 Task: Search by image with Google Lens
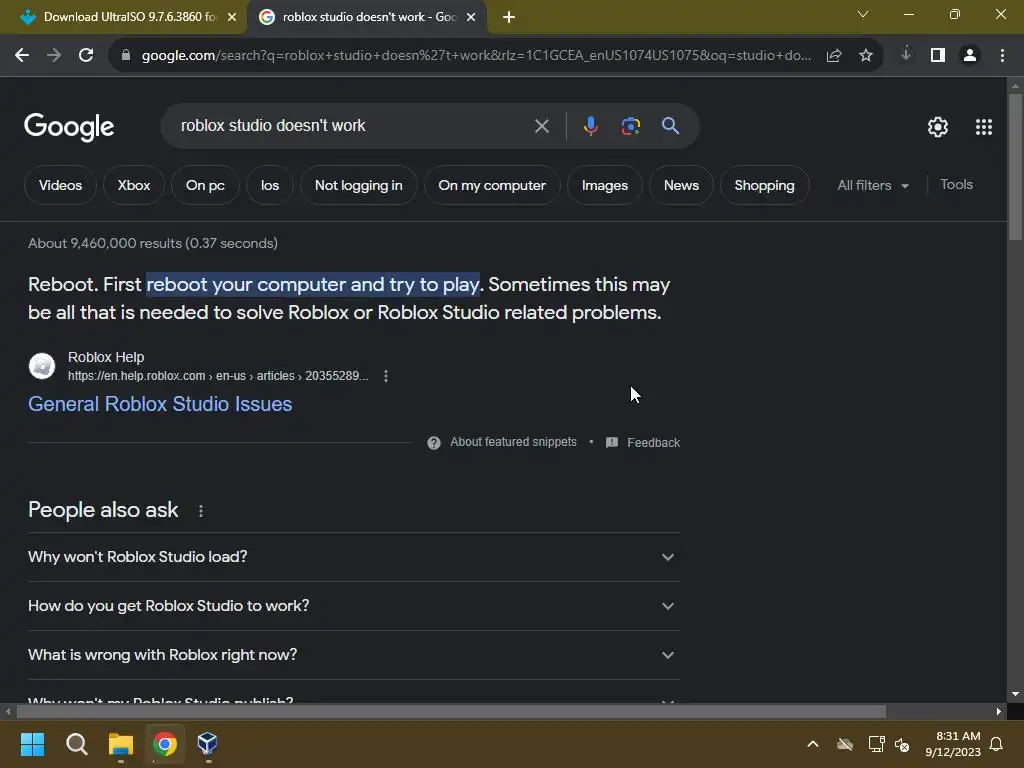pyautogui.click(x=630, y=126)
